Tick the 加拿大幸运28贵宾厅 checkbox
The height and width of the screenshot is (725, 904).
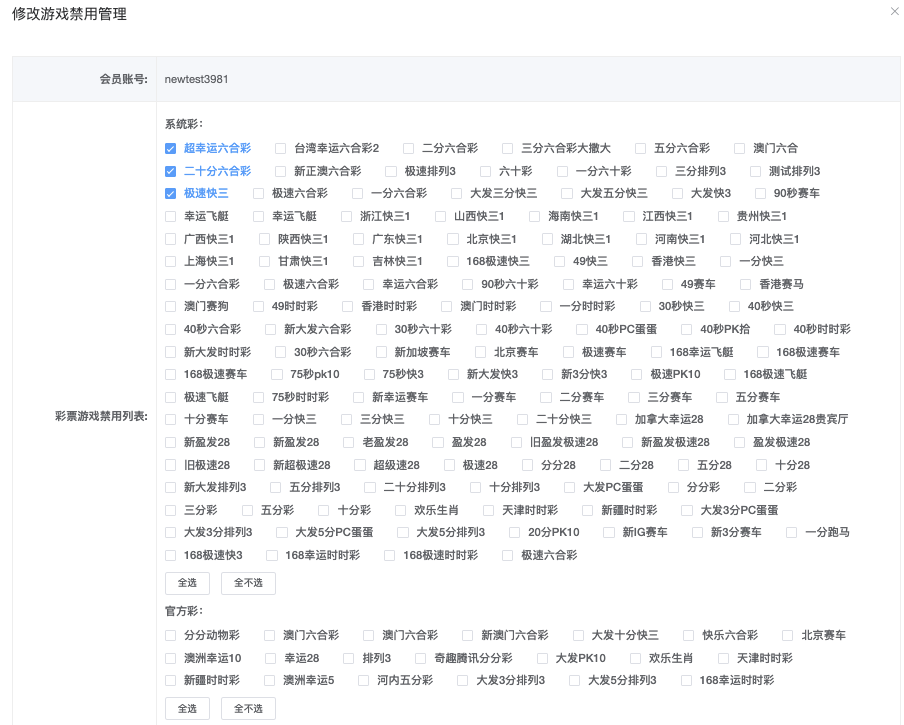click(x=733, y=420)
